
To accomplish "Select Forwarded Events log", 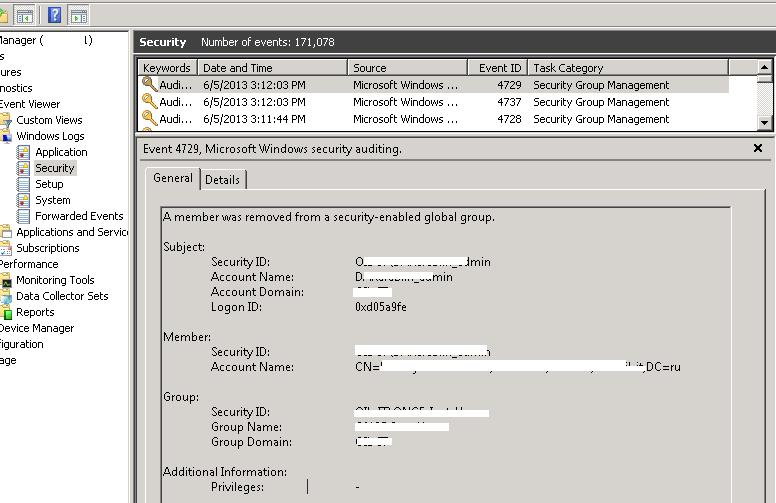I will 79,216.
